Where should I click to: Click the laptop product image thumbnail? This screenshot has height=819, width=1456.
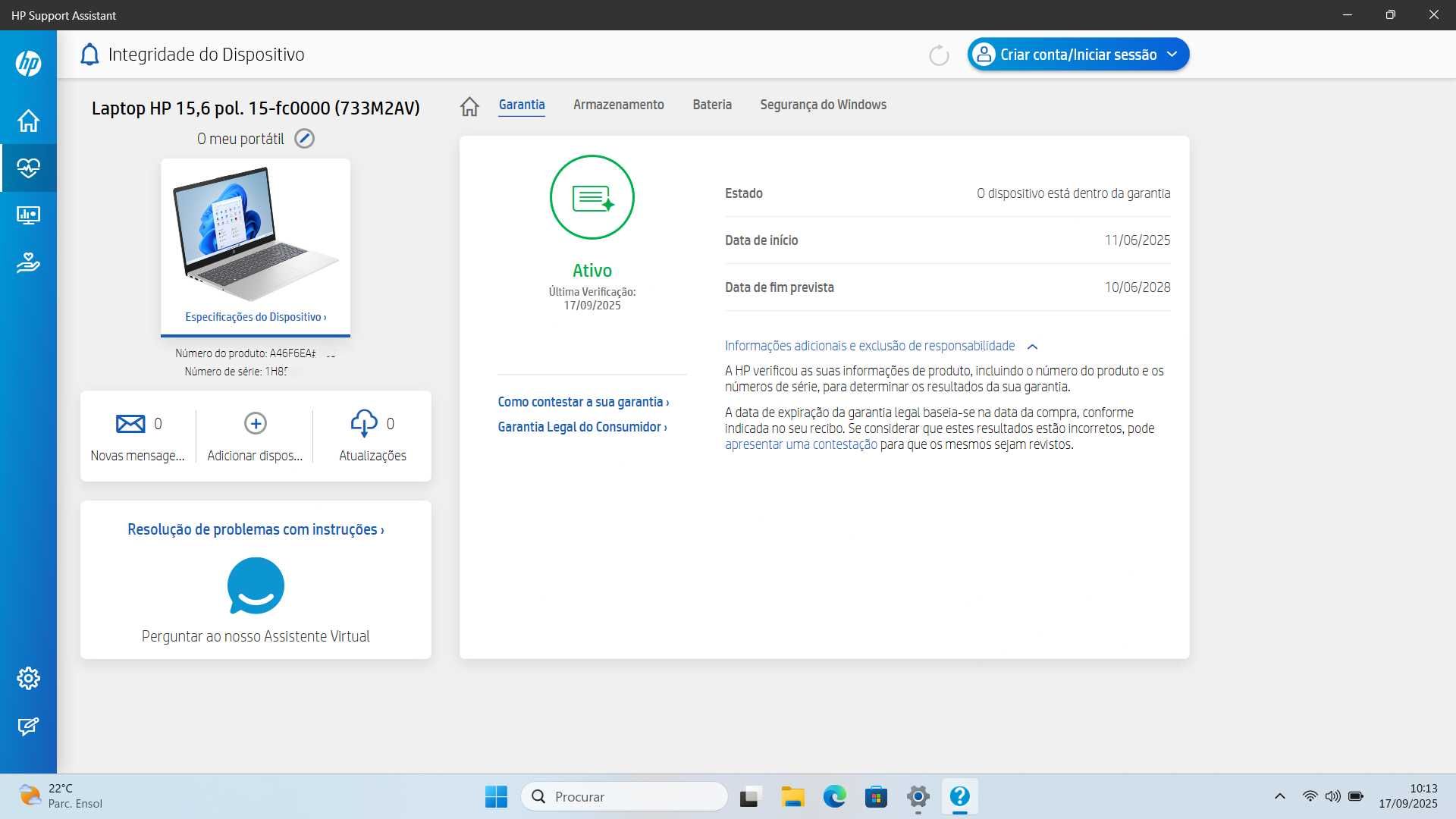coord(256,234)
